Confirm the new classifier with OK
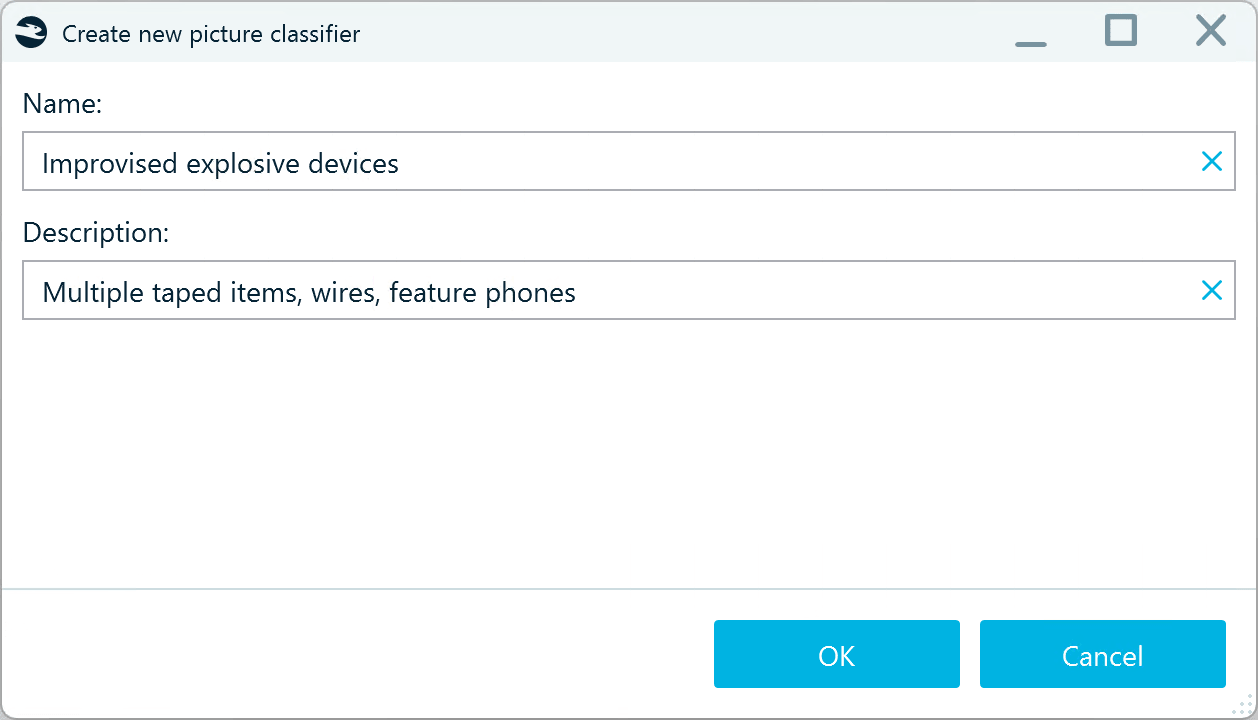The height and width of the screenshot is (720, 1258). [x=836, y=654]
